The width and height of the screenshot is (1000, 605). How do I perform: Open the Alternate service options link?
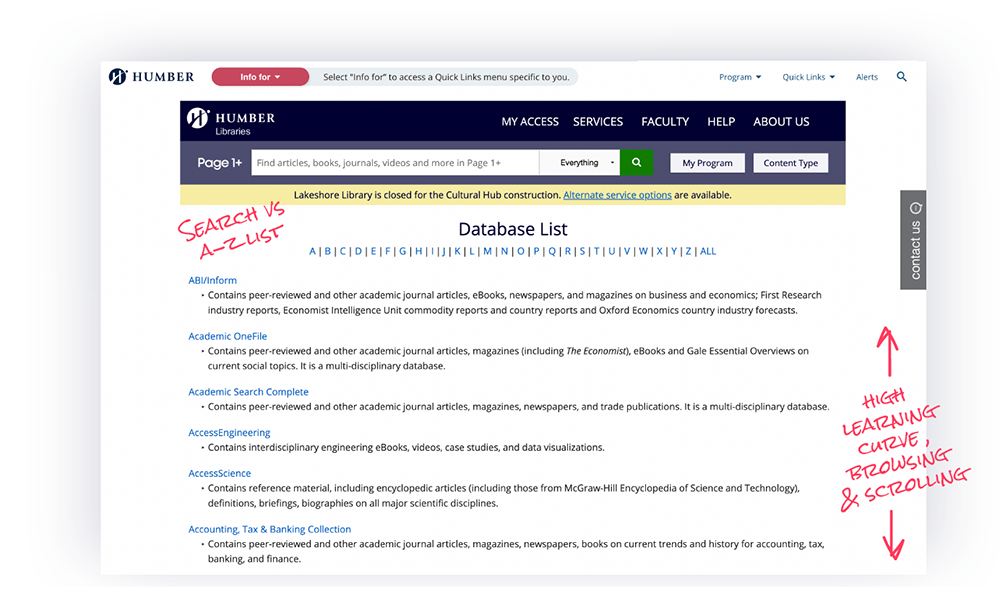coord(617,195)
